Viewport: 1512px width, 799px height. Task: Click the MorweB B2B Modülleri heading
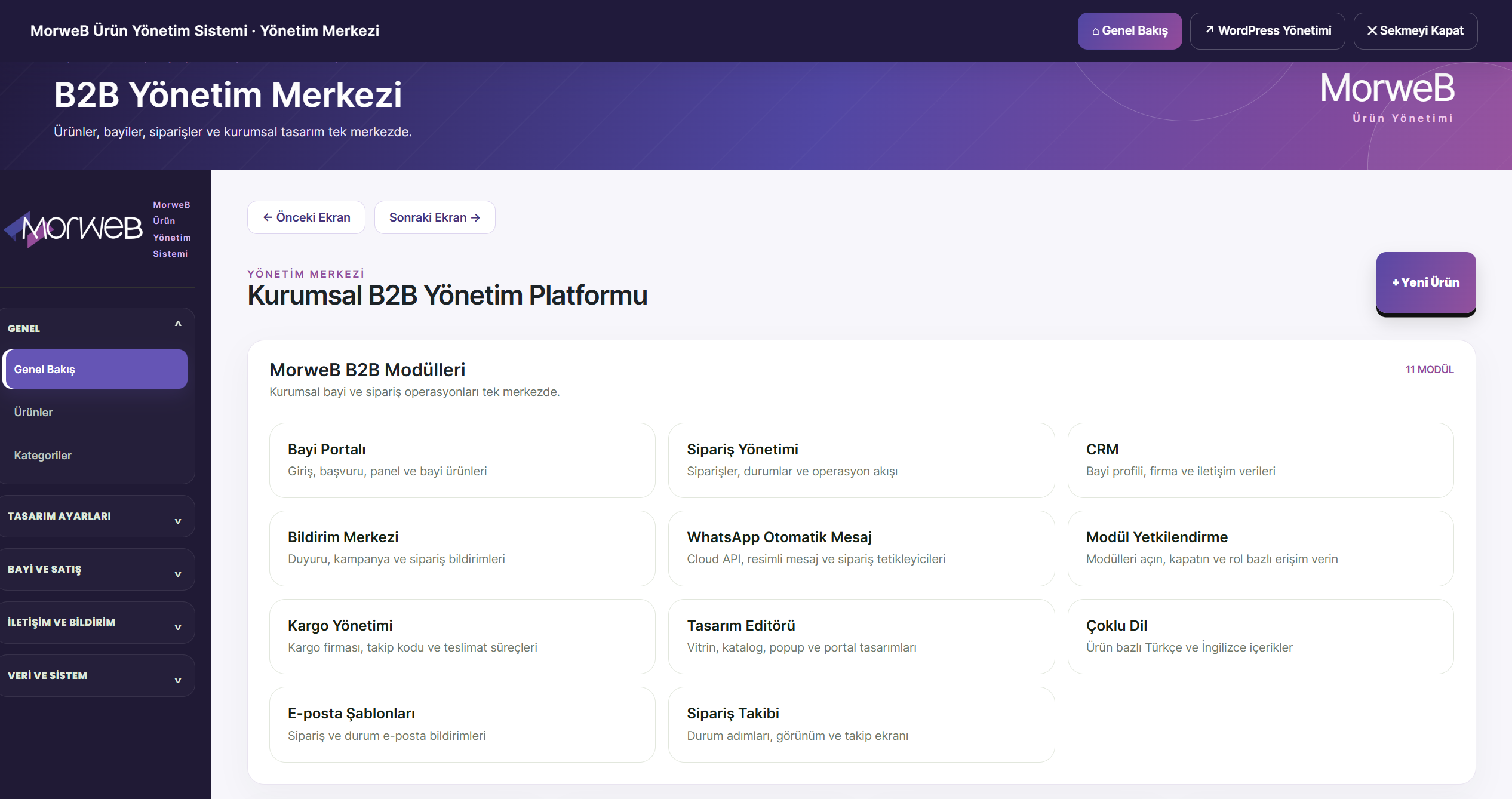(367, 370)
